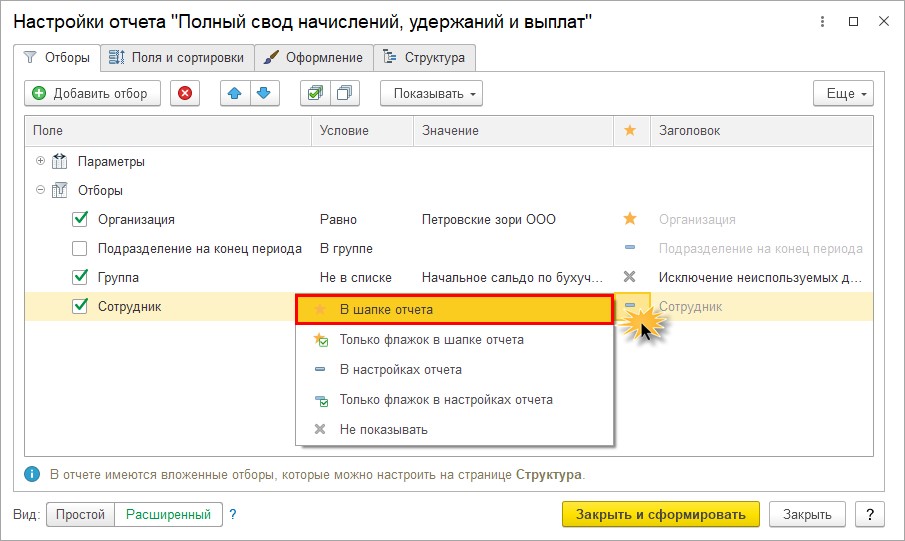Open the Оформление tab
The height and width of the screenshot is (541, 905).
(313, 58)
